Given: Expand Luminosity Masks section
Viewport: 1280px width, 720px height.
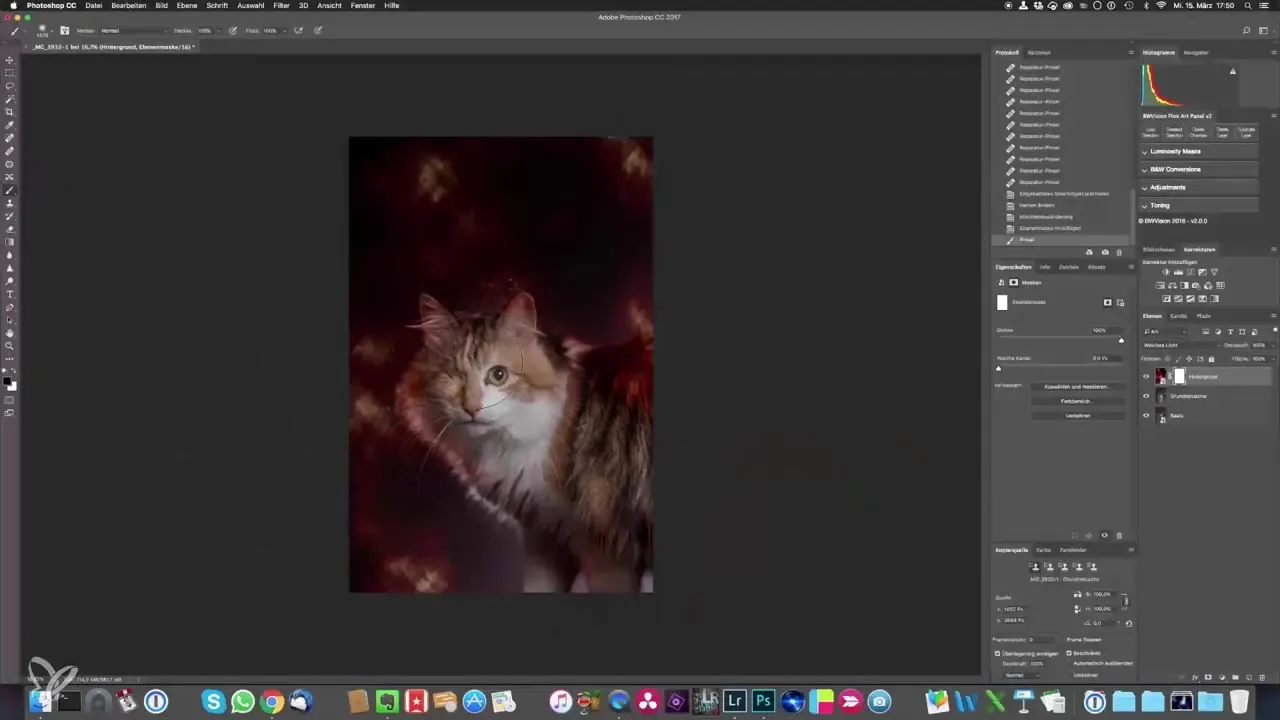Looking at the screenshot, I should pos(1199,151).
